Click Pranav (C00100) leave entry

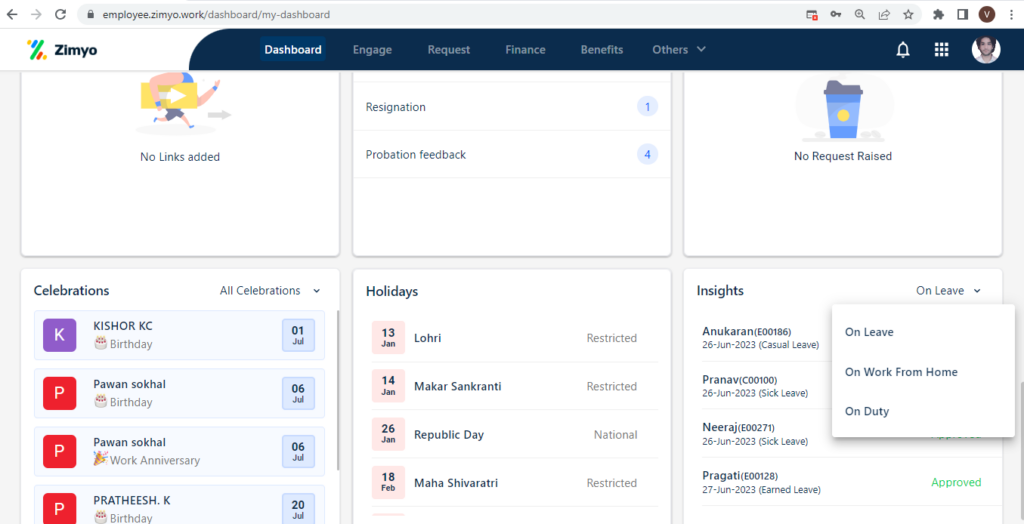tap(756, 386)
